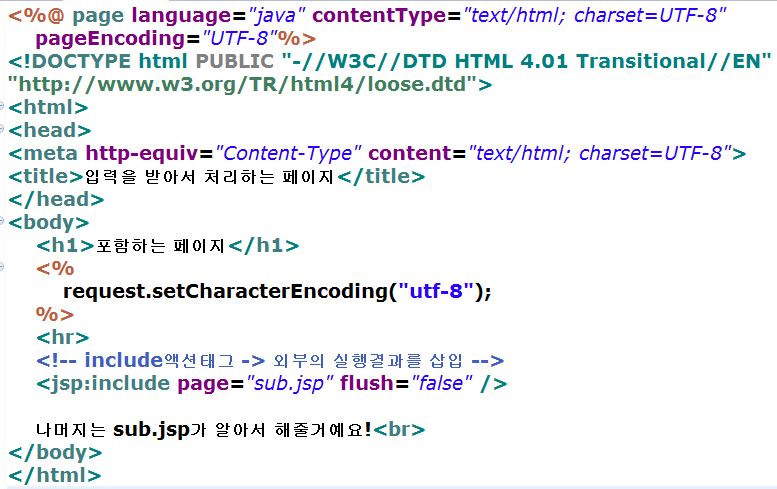Place the cursor on the opening <head> tag
Viewport: 777px width, 489px height.
click(50, 130)
